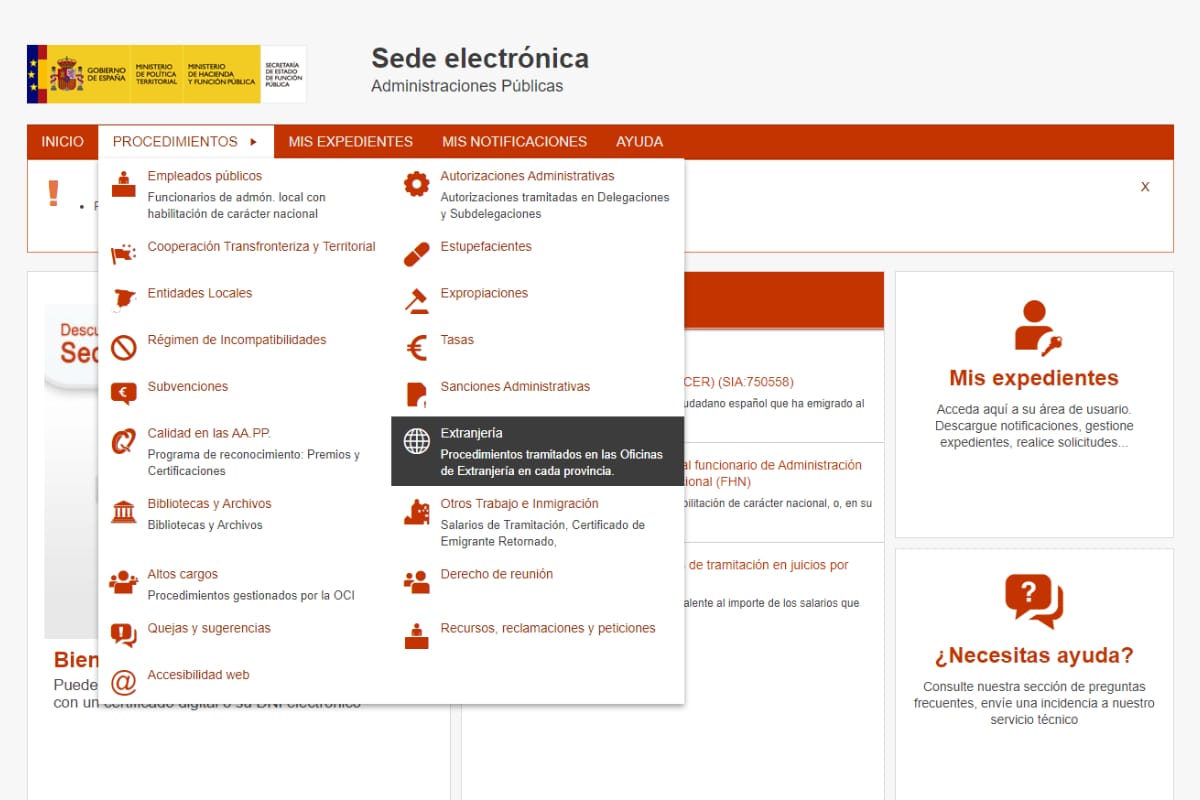Open the INICIO menu item
1200x800 pixels.
[x=63, y=142]
